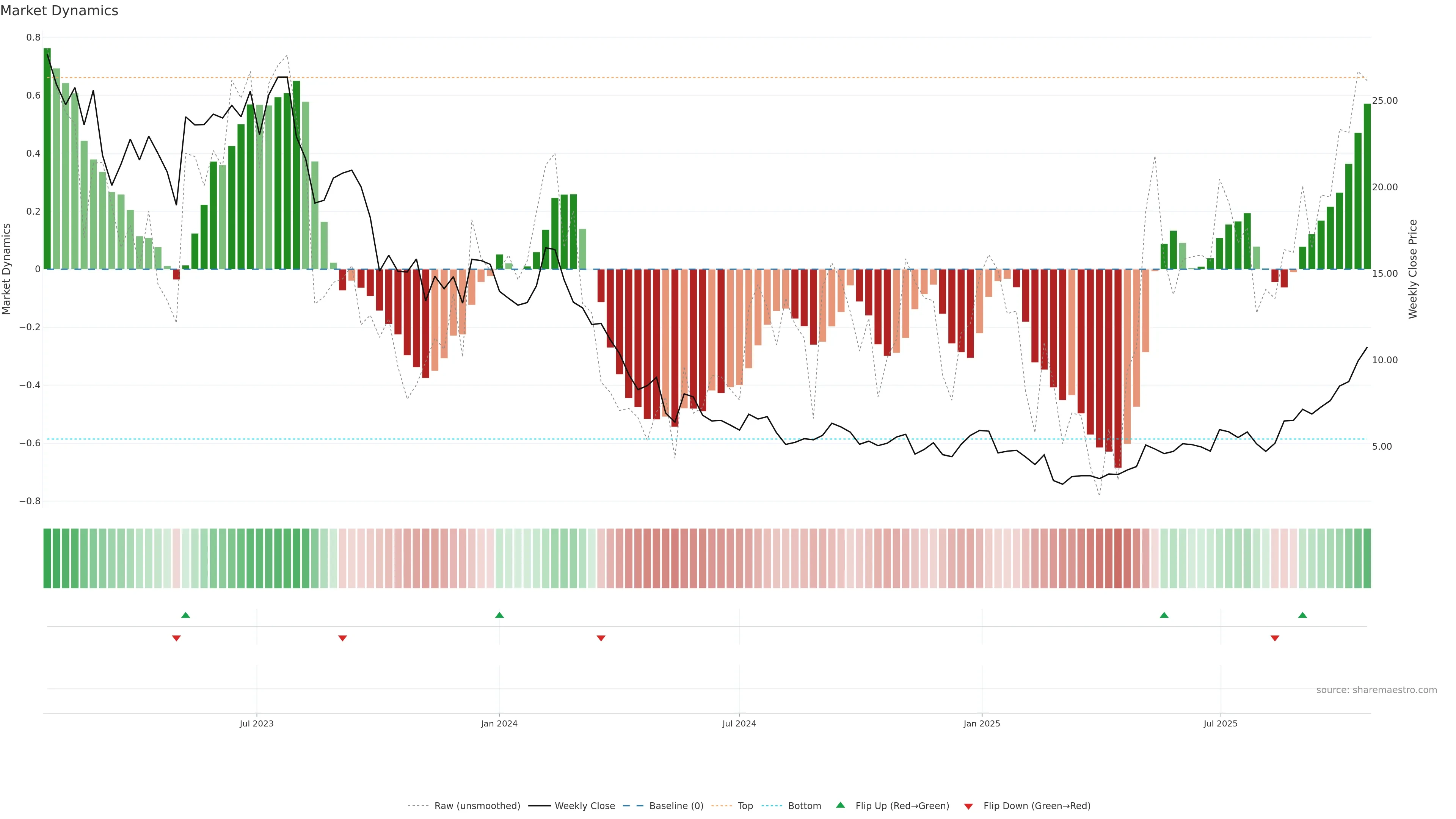Click the Weekly Close Price axis label
1456x819 pixels.
[x=1412, y=269]
